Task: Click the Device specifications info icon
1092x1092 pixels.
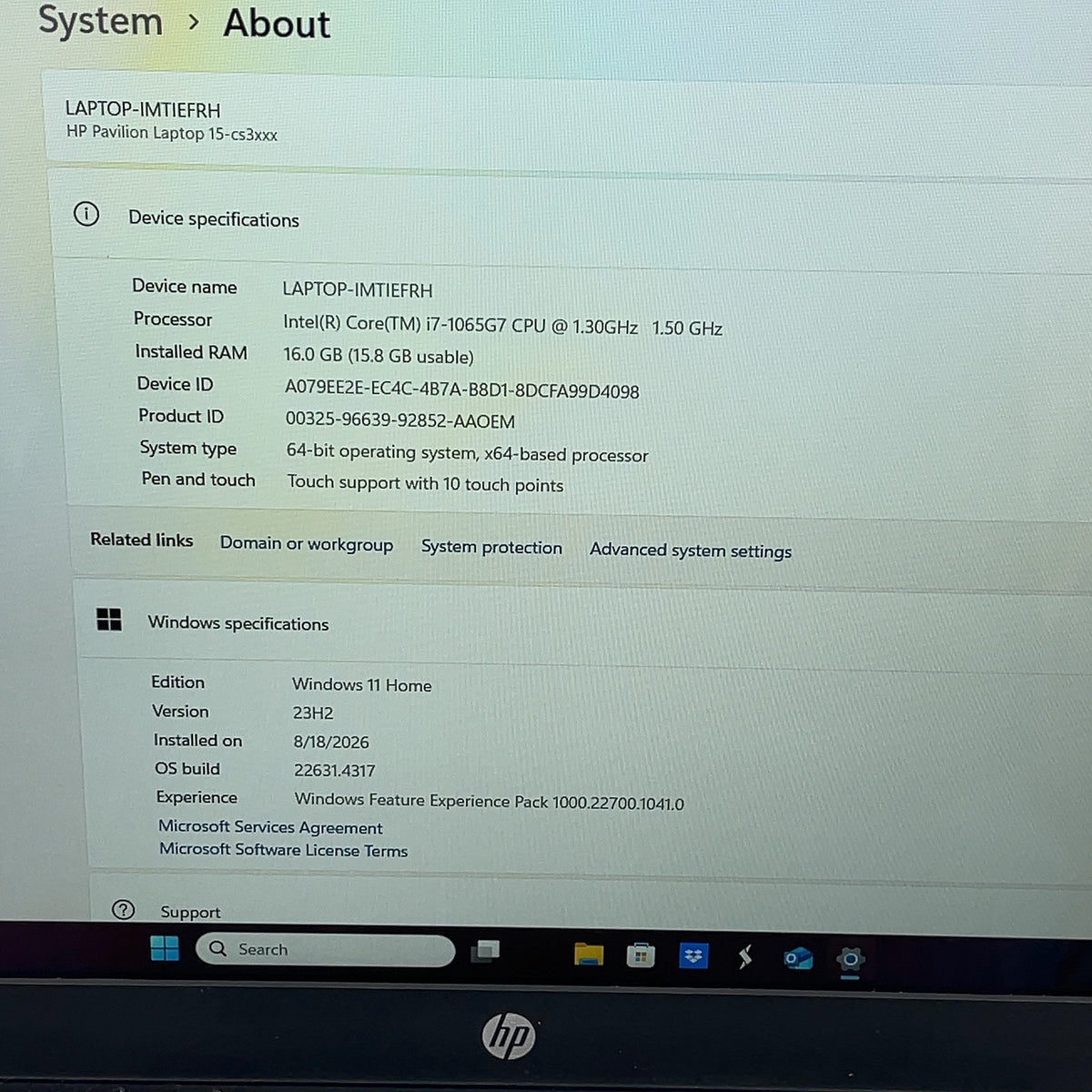Action: [86, 215]
